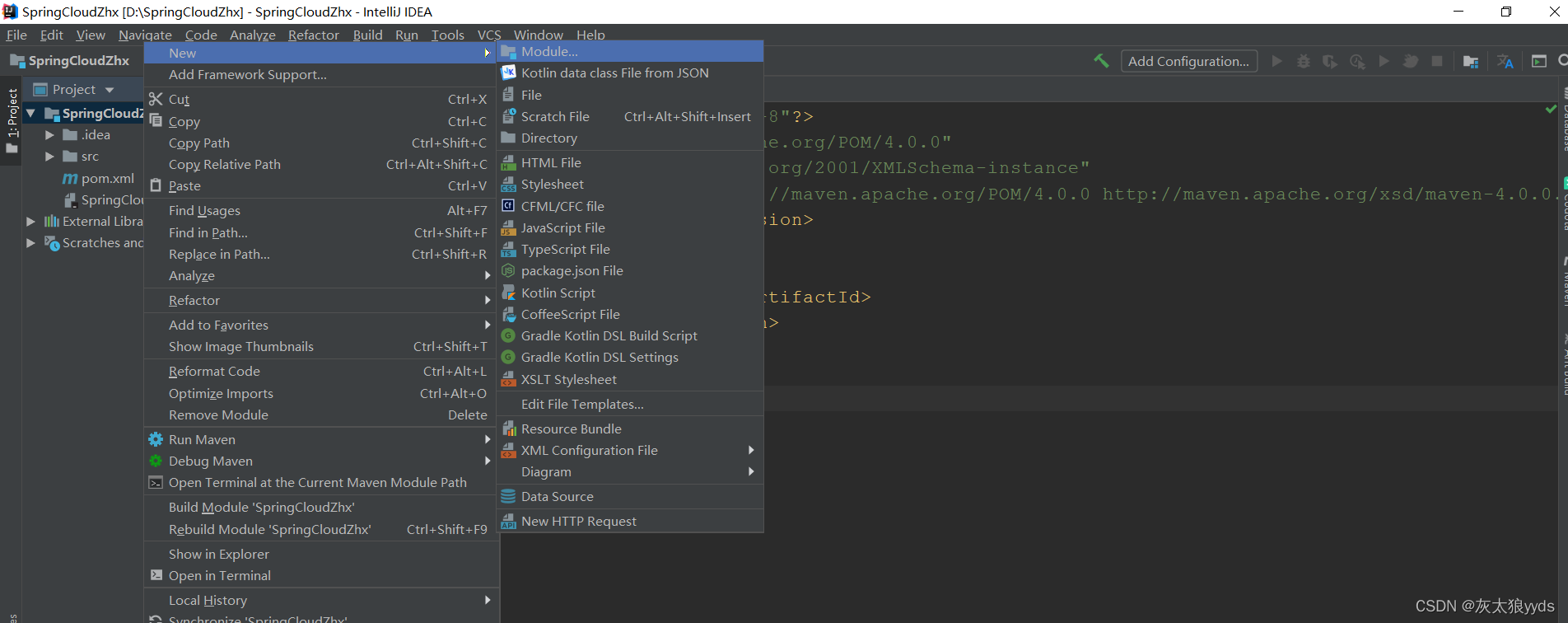Screen dimensions: 1568x623
Task: Click the Profiler run icon with clock
Action: click(1357, 61)
